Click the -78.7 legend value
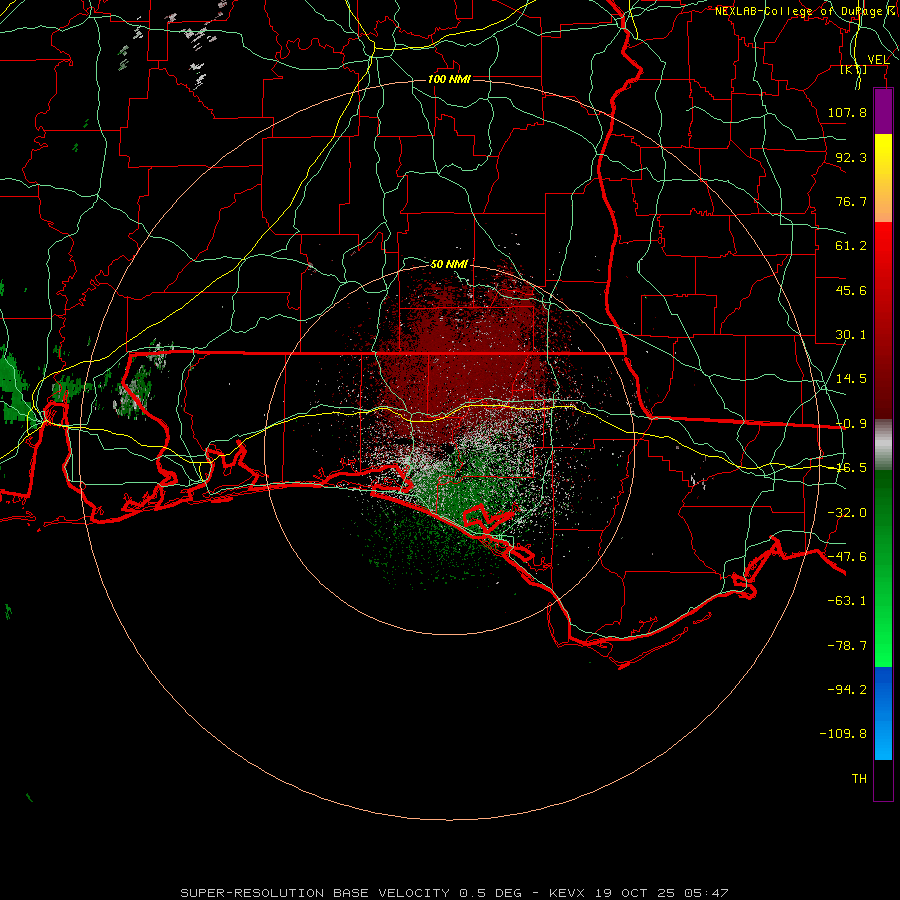This screenshot has height=900, width=900. tap(847, 646)
